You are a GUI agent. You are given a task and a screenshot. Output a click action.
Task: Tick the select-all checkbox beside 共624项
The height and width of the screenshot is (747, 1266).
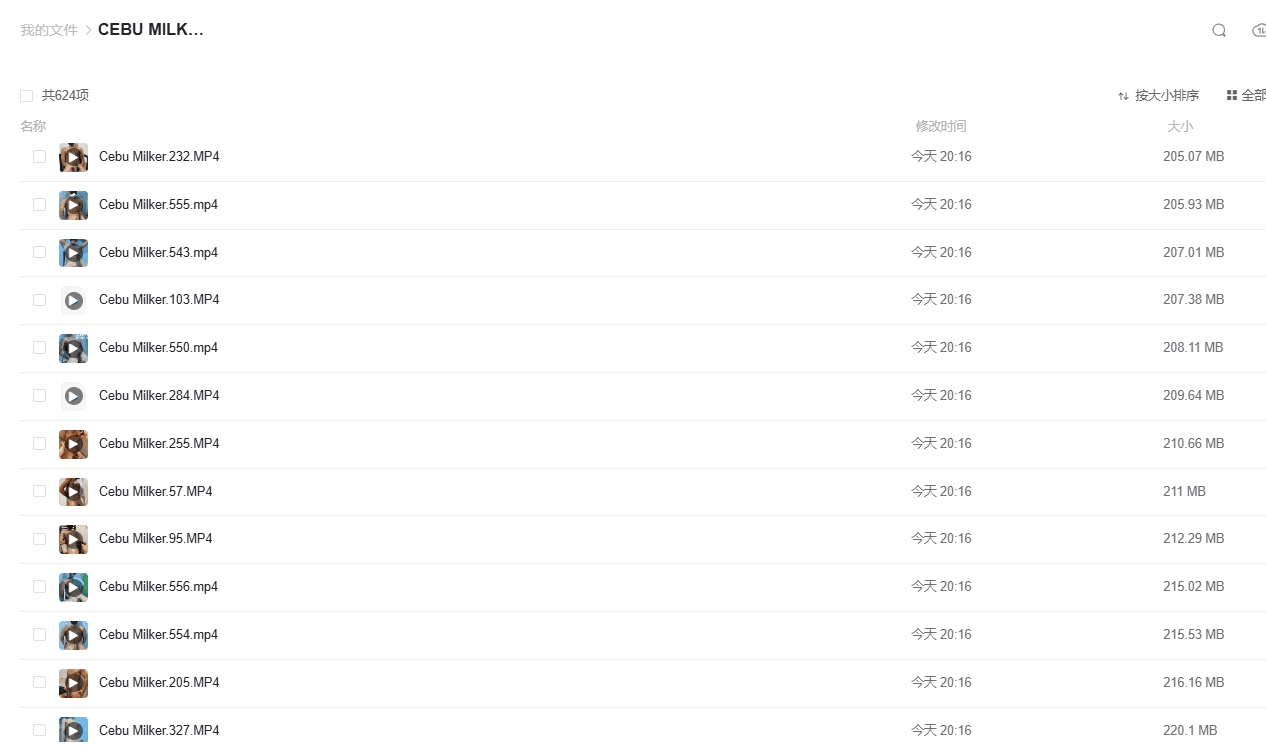click(26, 96)
